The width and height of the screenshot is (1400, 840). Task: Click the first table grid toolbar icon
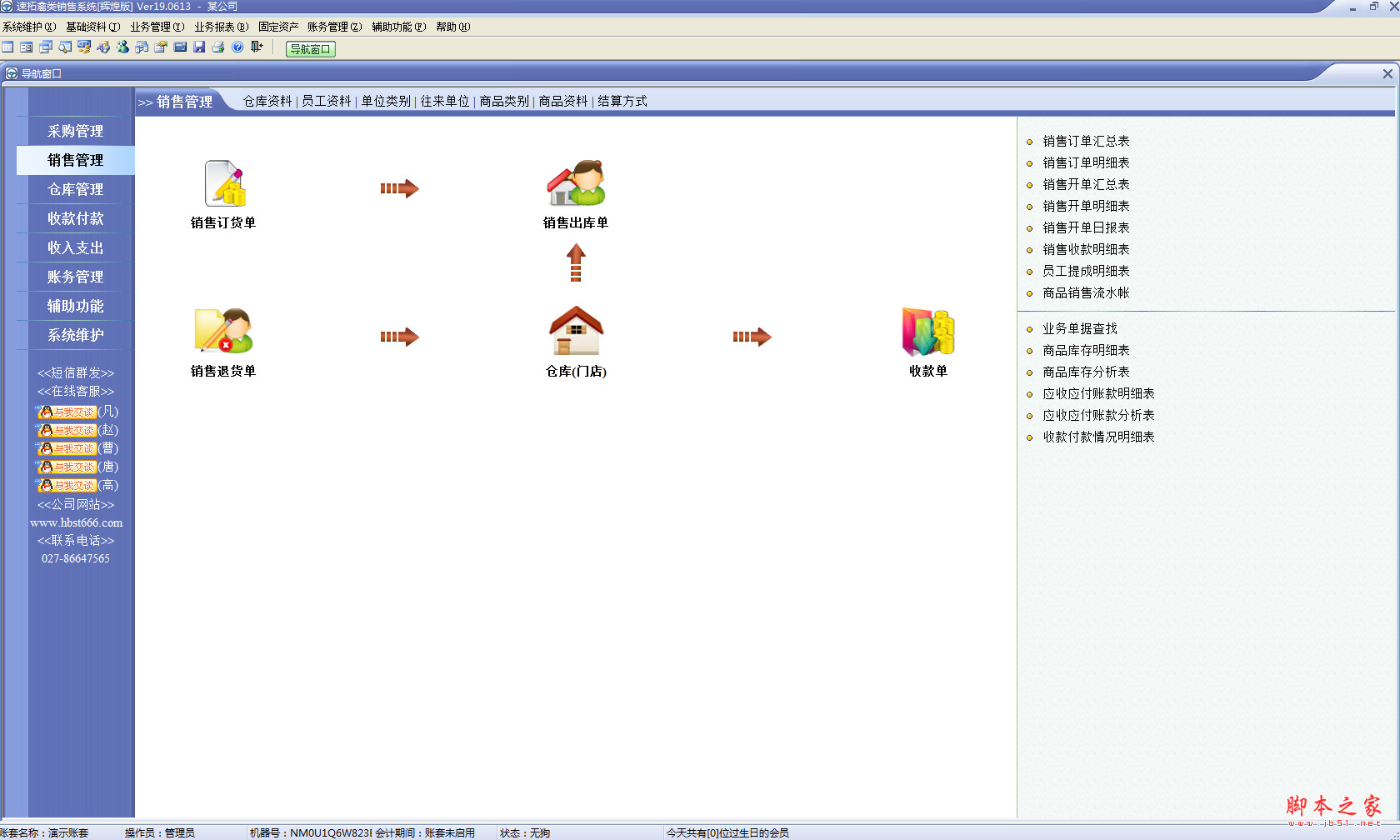point(7,47)
